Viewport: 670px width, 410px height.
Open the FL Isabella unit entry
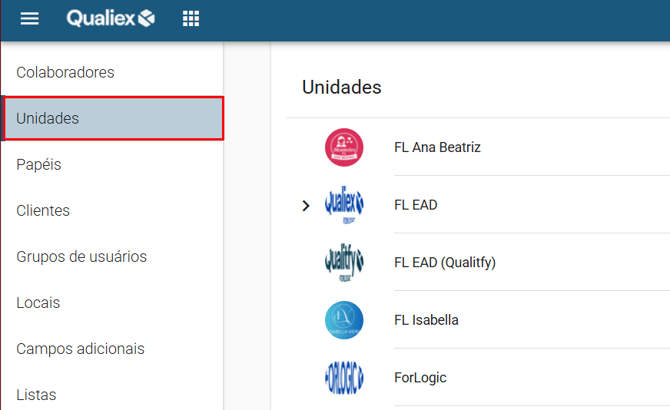coord(426,320)
